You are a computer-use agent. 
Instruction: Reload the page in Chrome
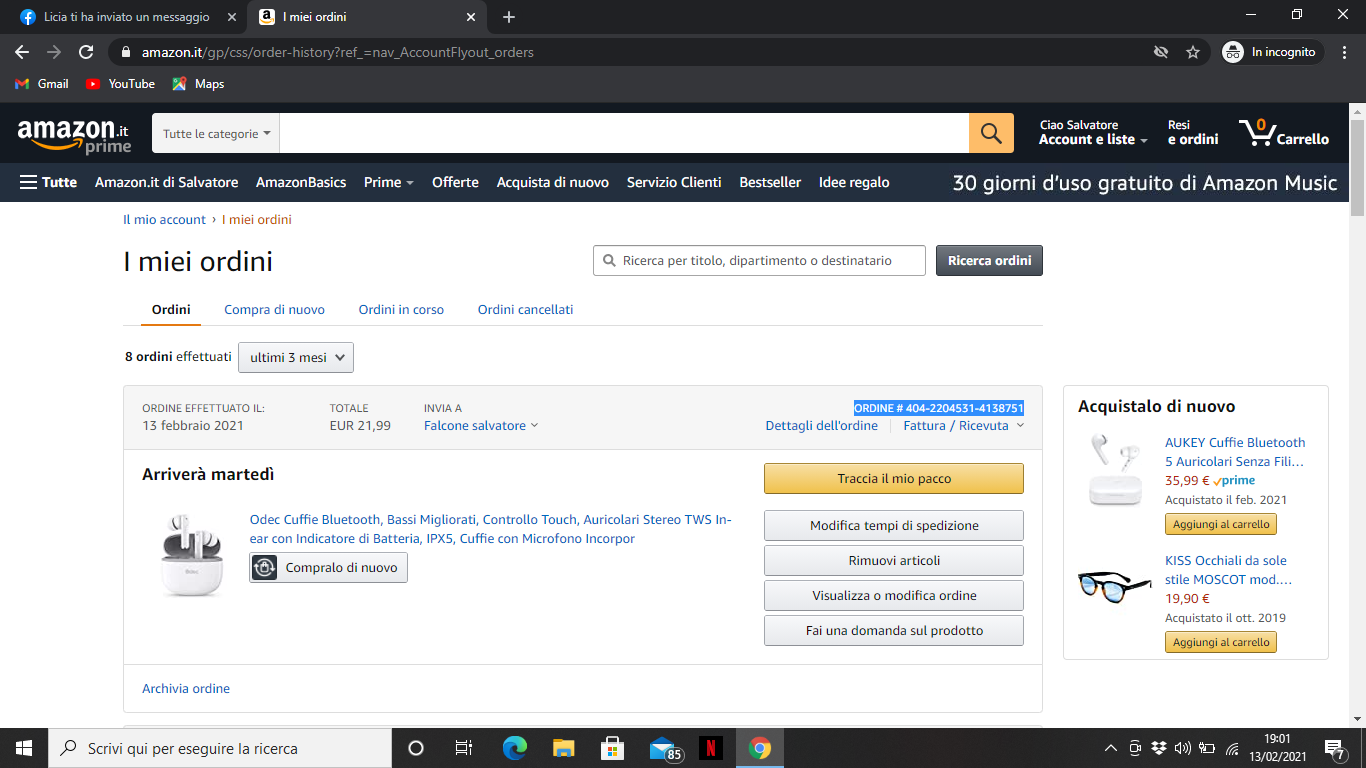point(86,52)
